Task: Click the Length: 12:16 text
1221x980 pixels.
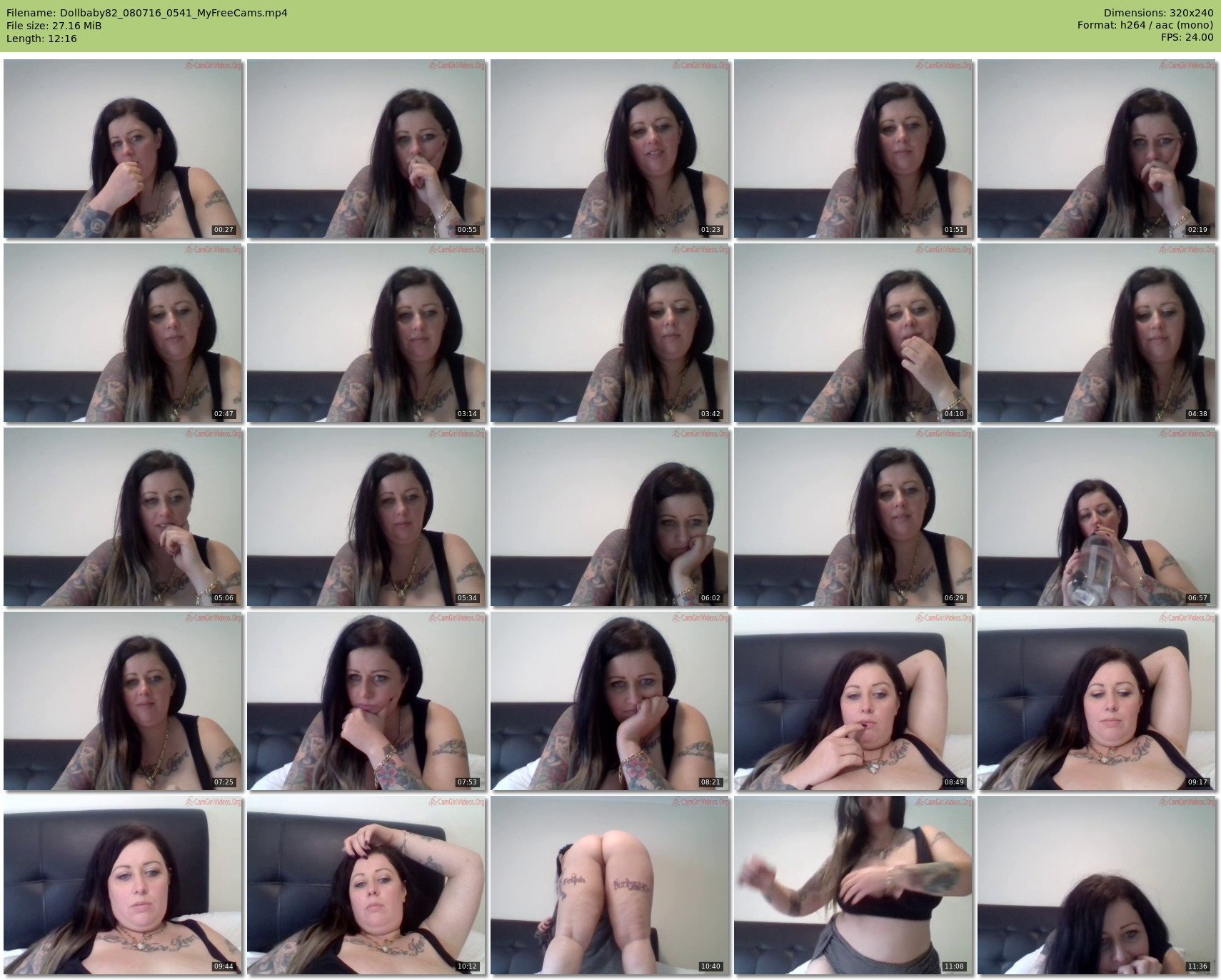Action: click(x=41, y=39)
